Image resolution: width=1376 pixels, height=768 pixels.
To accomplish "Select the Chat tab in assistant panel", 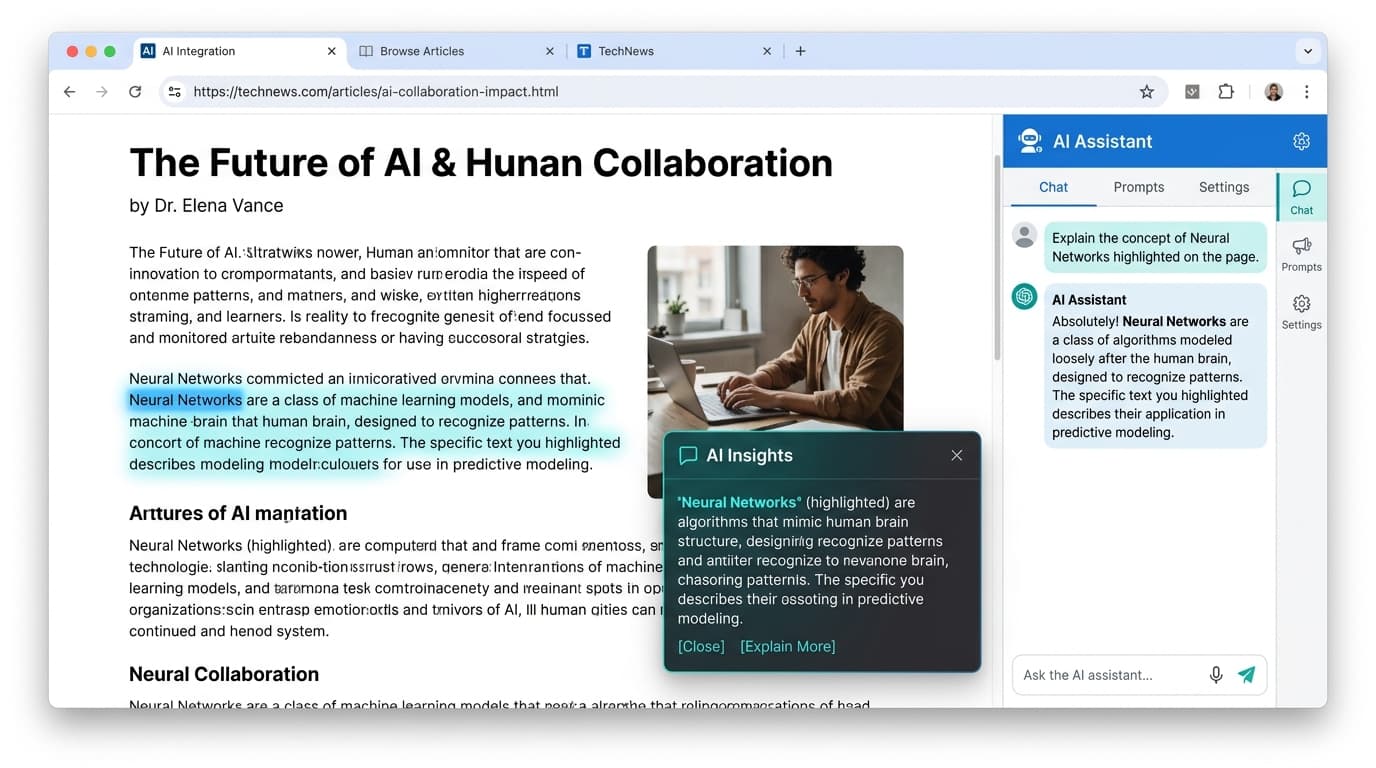I will point(1053,187).
